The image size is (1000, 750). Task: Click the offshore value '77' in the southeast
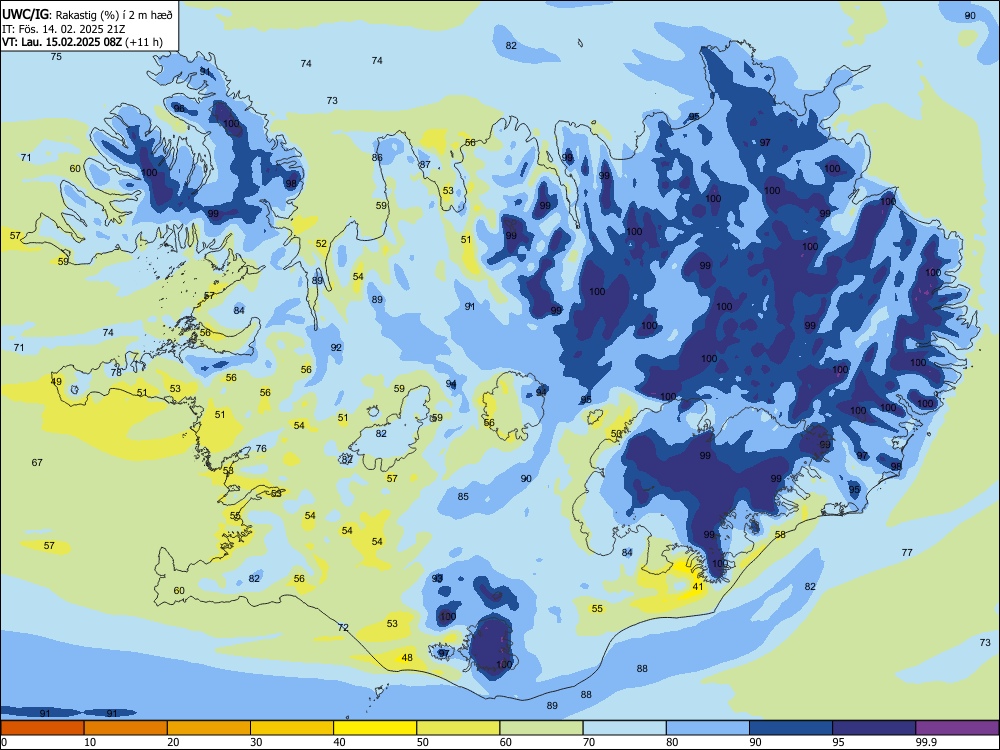(x=907, y=552)
